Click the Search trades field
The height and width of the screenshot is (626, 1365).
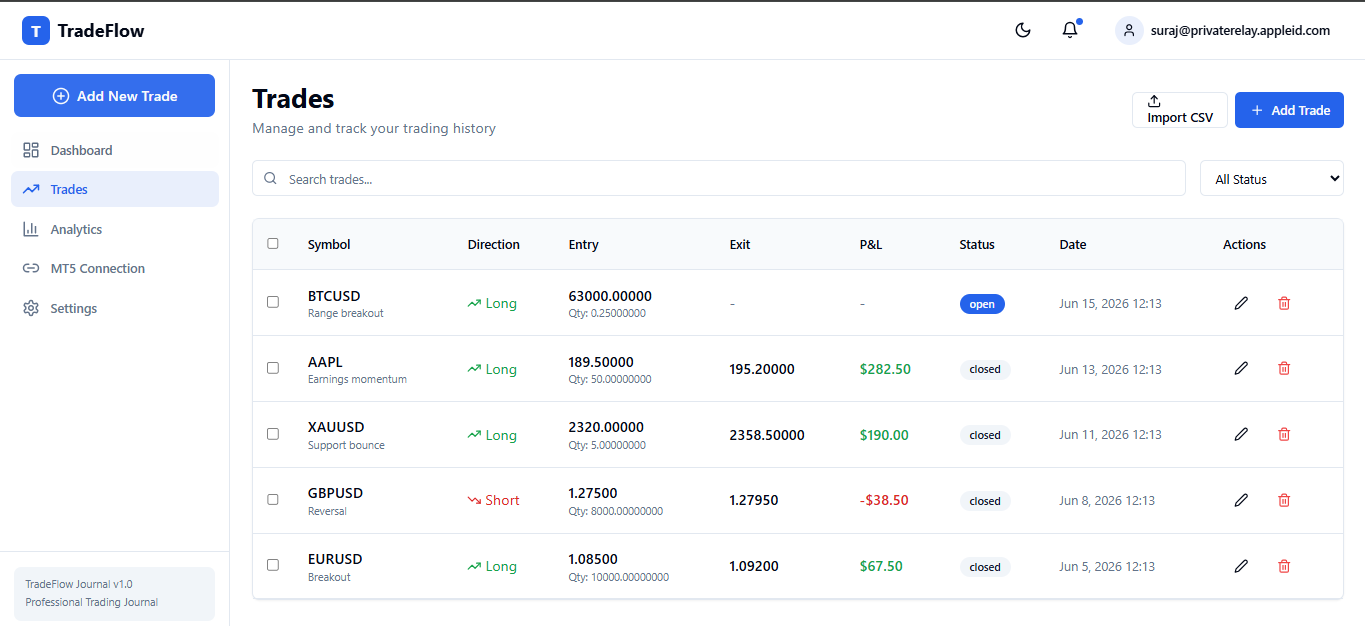718,179
